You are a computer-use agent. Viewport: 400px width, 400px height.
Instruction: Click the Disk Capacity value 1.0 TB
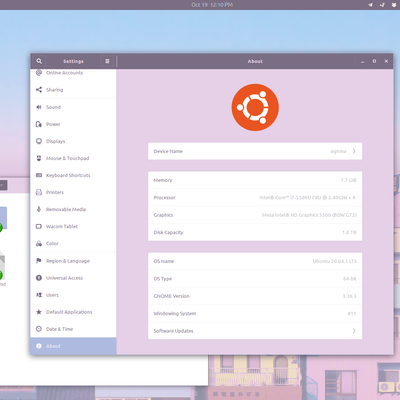(349, 232)
